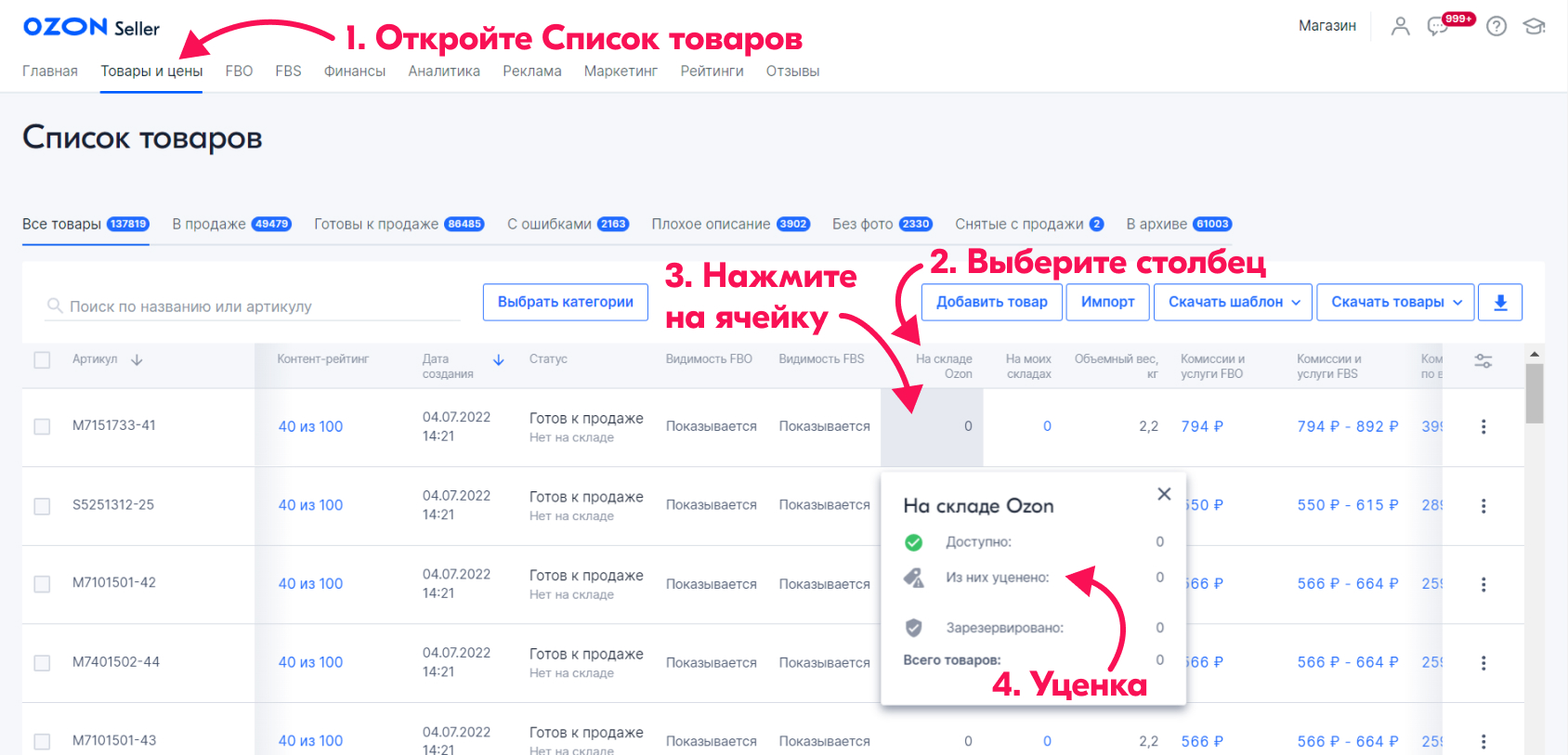This screenshot has width=1568, height=755.
Task: Toggle the select-all checkbox in table header
Action: [x=42, y=360]
